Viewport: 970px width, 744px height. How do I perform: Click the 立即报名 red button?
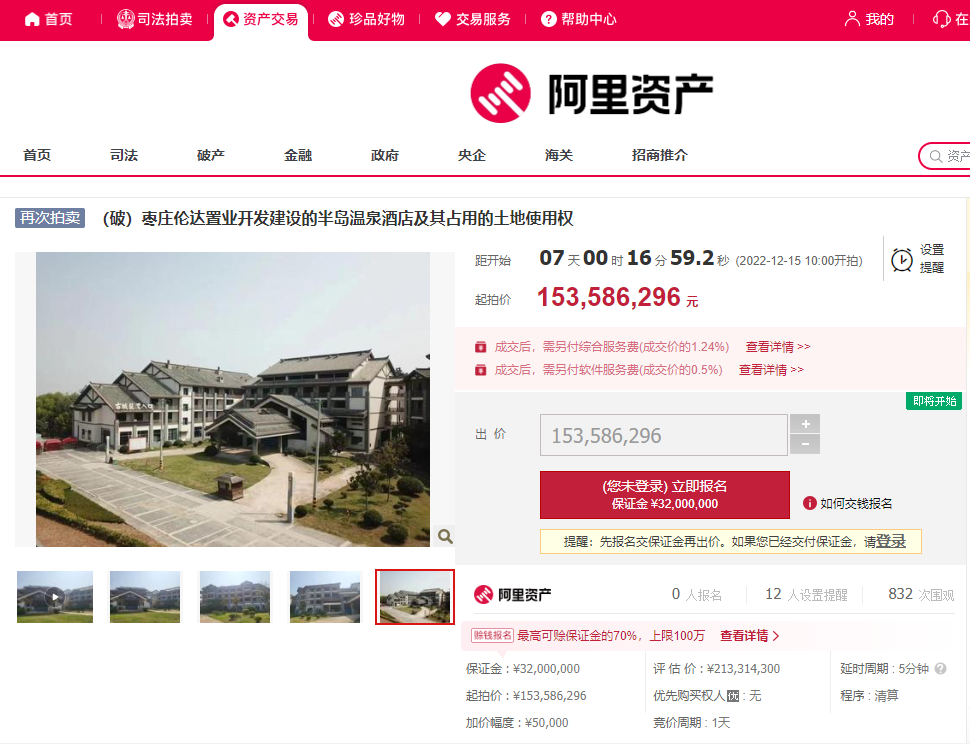[664, 495]
